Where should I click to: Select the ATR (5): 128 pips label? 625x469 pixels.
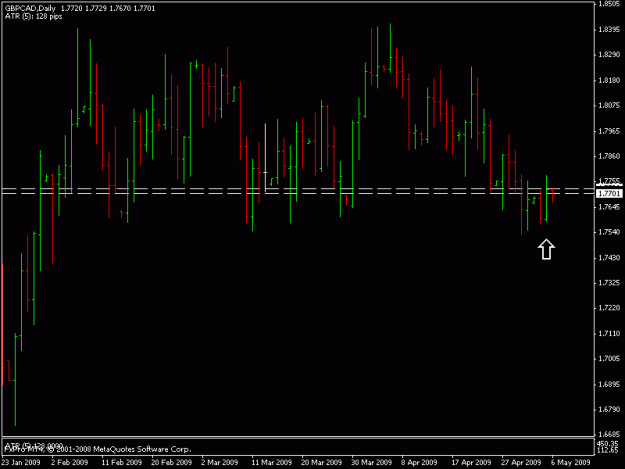[x=33, y=16]
